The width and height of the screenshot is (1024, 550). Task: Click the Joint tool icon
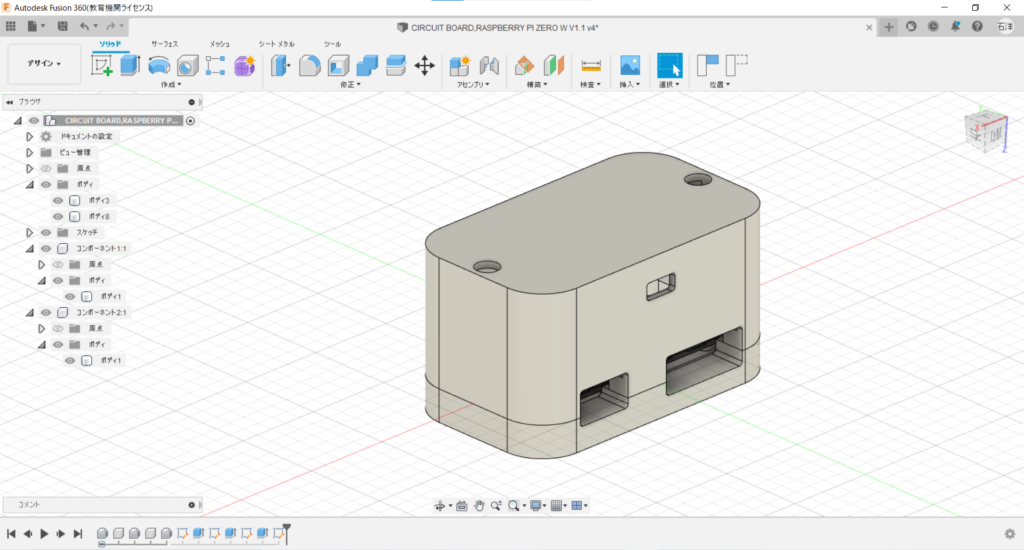[488, 65]
